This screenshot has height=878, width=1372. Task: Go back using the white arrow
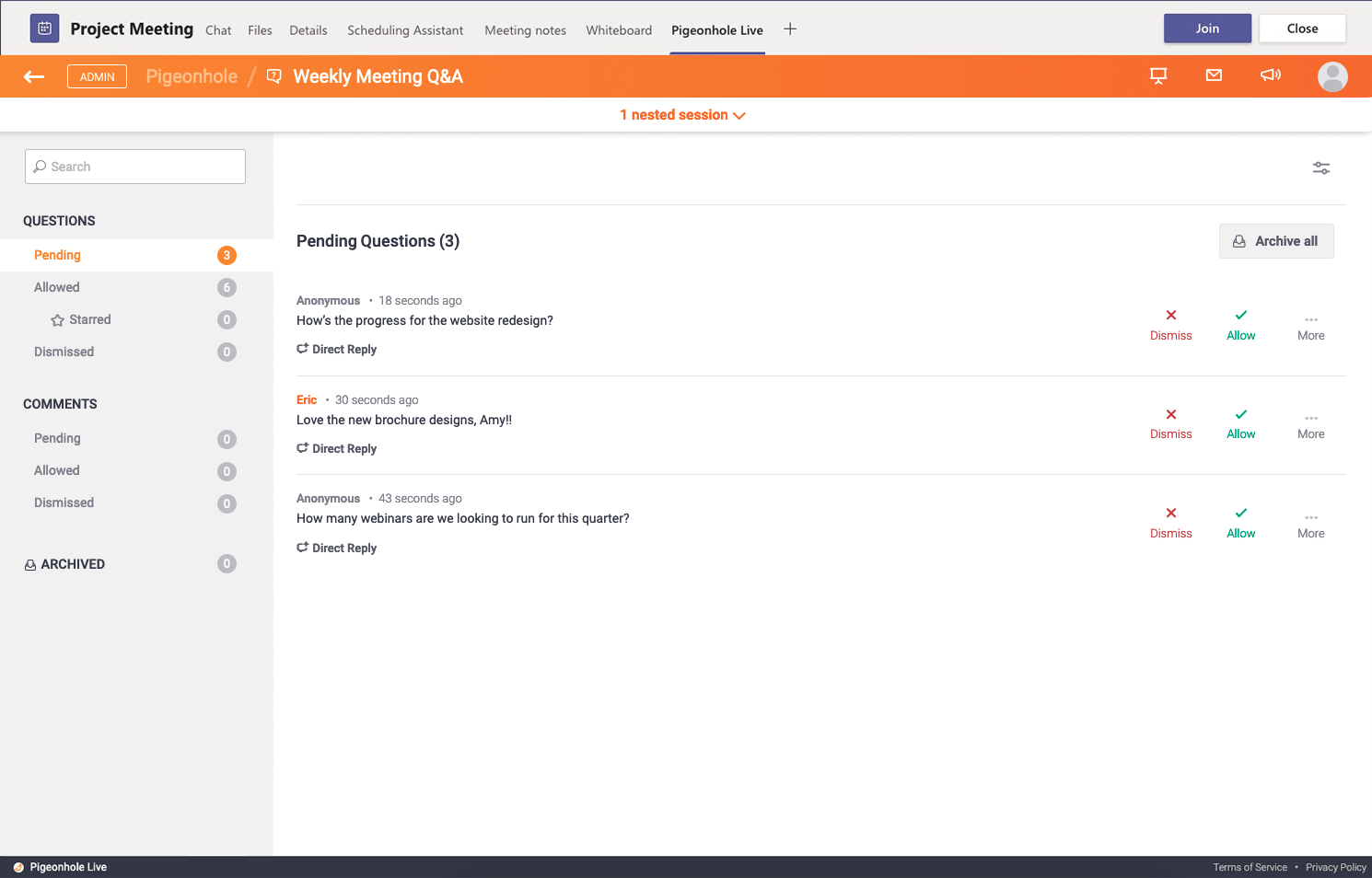(34, 76)
